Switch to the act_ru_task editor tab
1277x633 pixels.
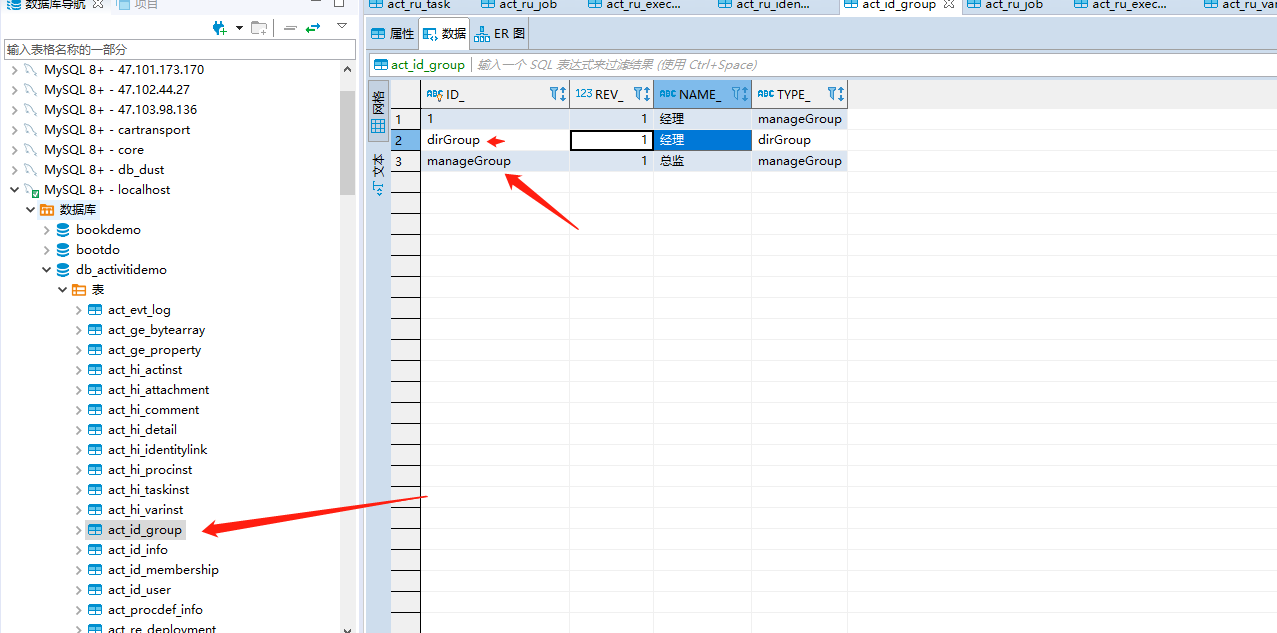coord(410,5)
